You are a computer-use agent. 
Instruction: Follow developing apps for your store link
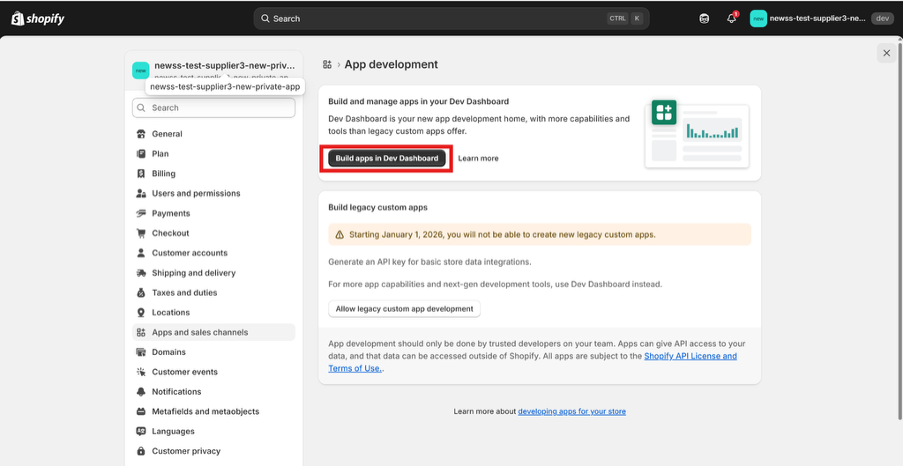[x=571, y=411]
